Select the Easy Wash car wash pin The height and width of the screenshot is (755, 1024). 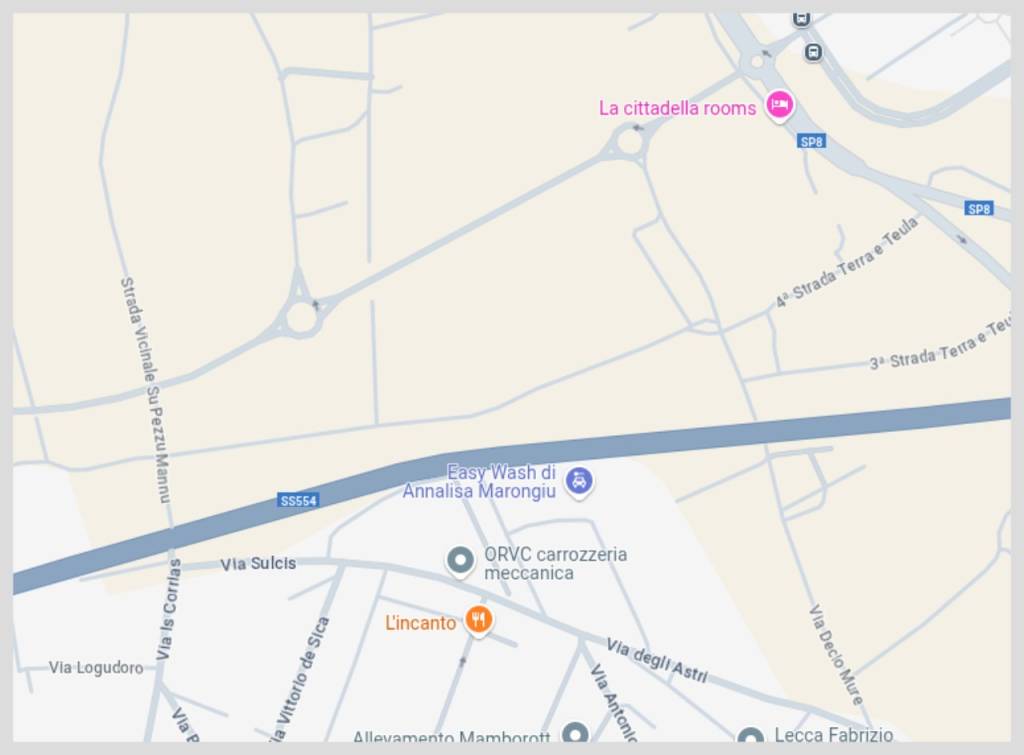point(579,481)
